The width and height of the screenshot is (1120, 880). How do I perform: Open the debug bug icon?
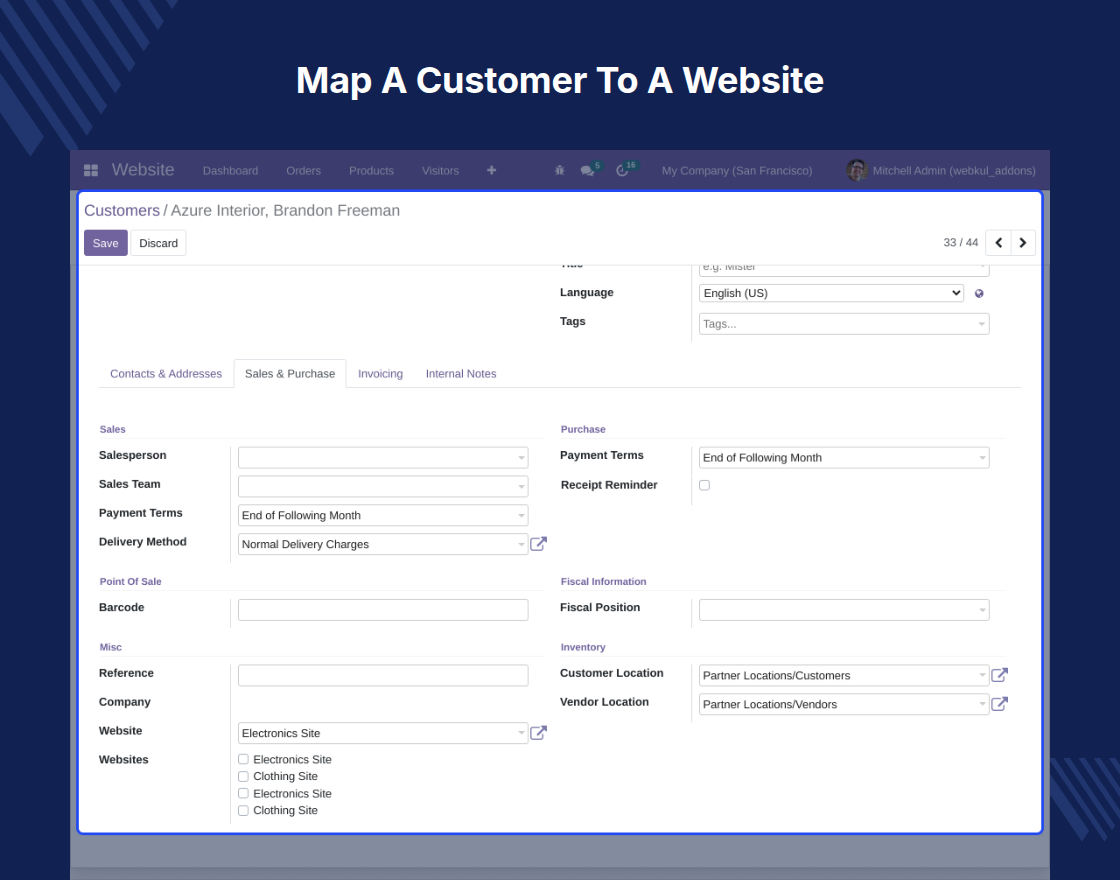559,170
